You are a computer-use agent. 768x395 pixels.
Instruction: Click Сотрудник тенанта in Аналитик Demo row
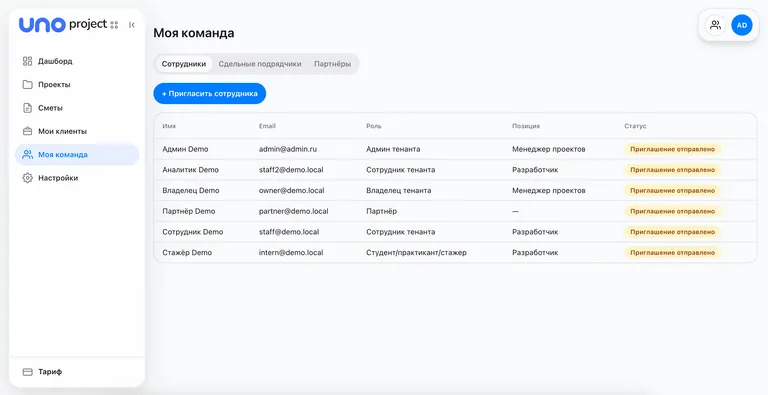[400, 170]
